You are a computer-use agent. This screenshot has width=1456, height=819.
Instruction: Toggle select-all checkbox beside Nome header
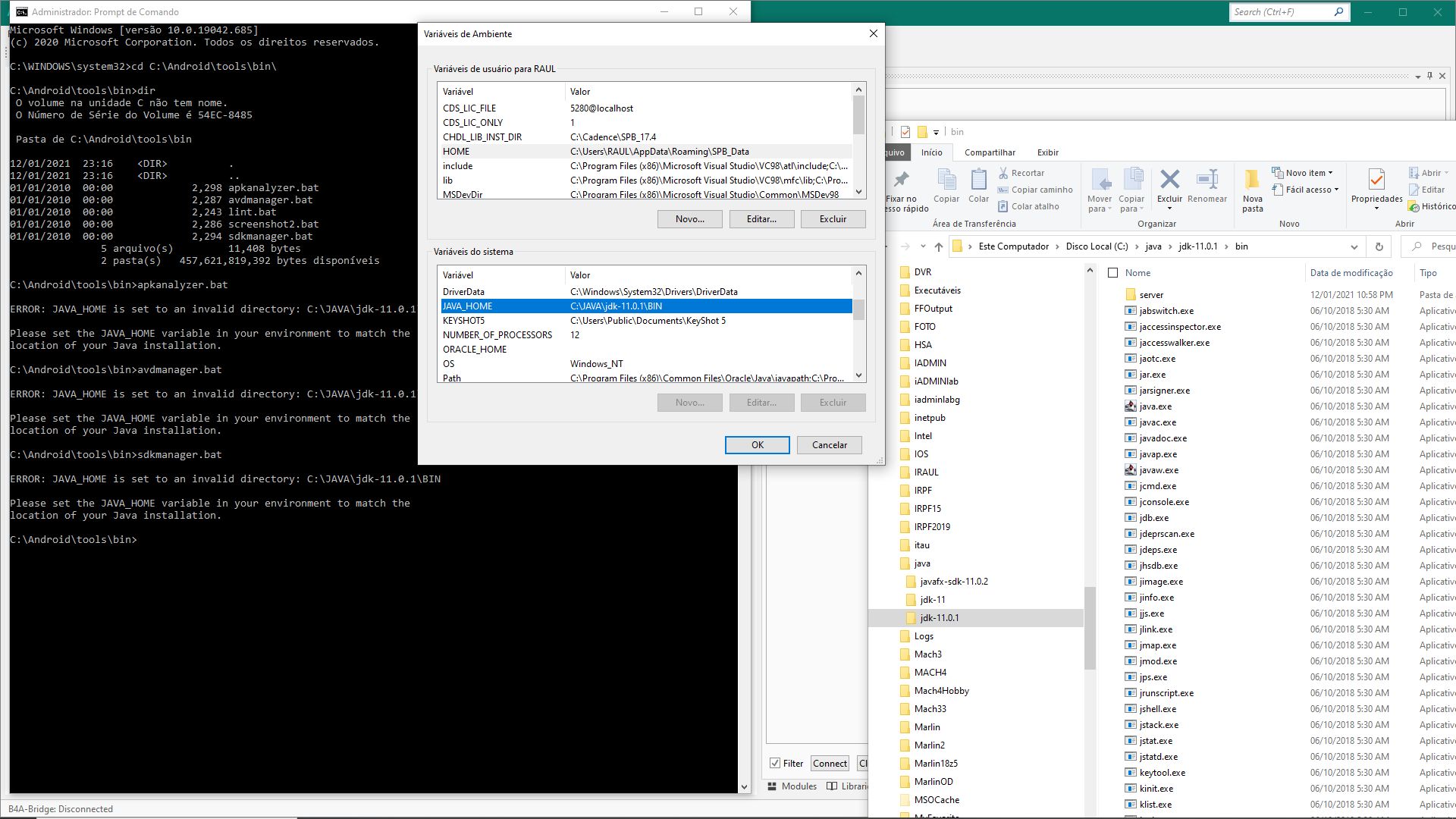[1112, 273]
